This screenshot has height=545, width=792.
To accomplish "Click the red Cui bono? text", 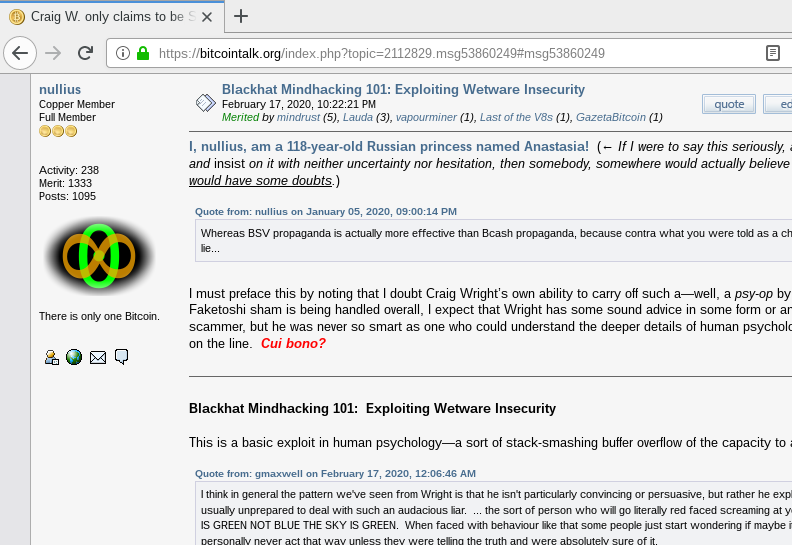I will (293, 343).
